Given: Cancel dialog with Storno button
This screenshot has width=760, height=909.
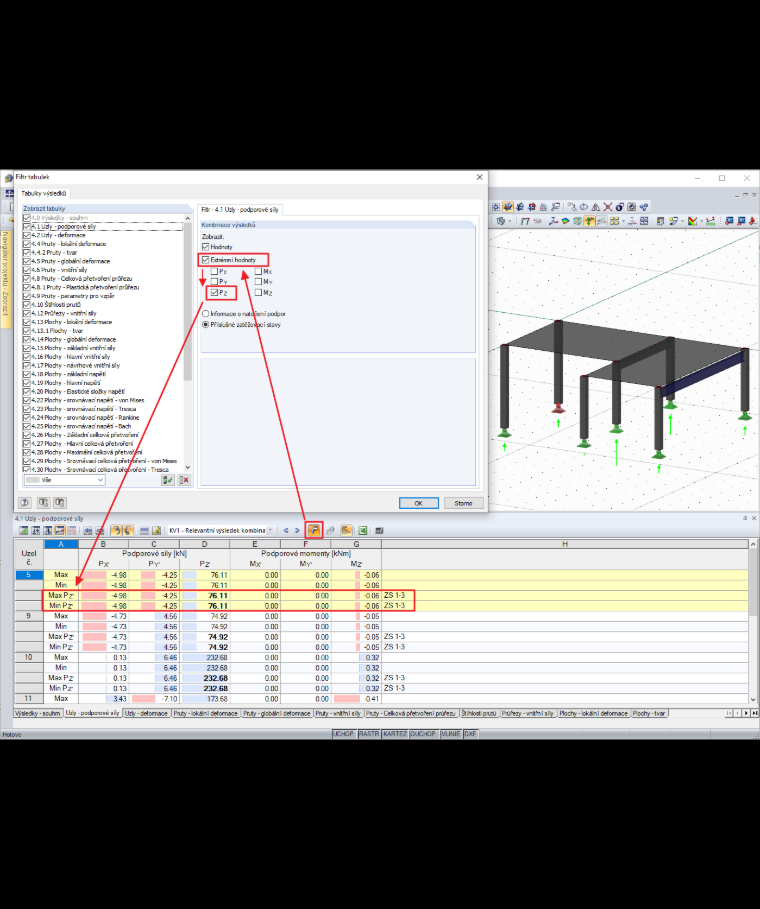Looking at the screenshot, I should pos(463,503).
